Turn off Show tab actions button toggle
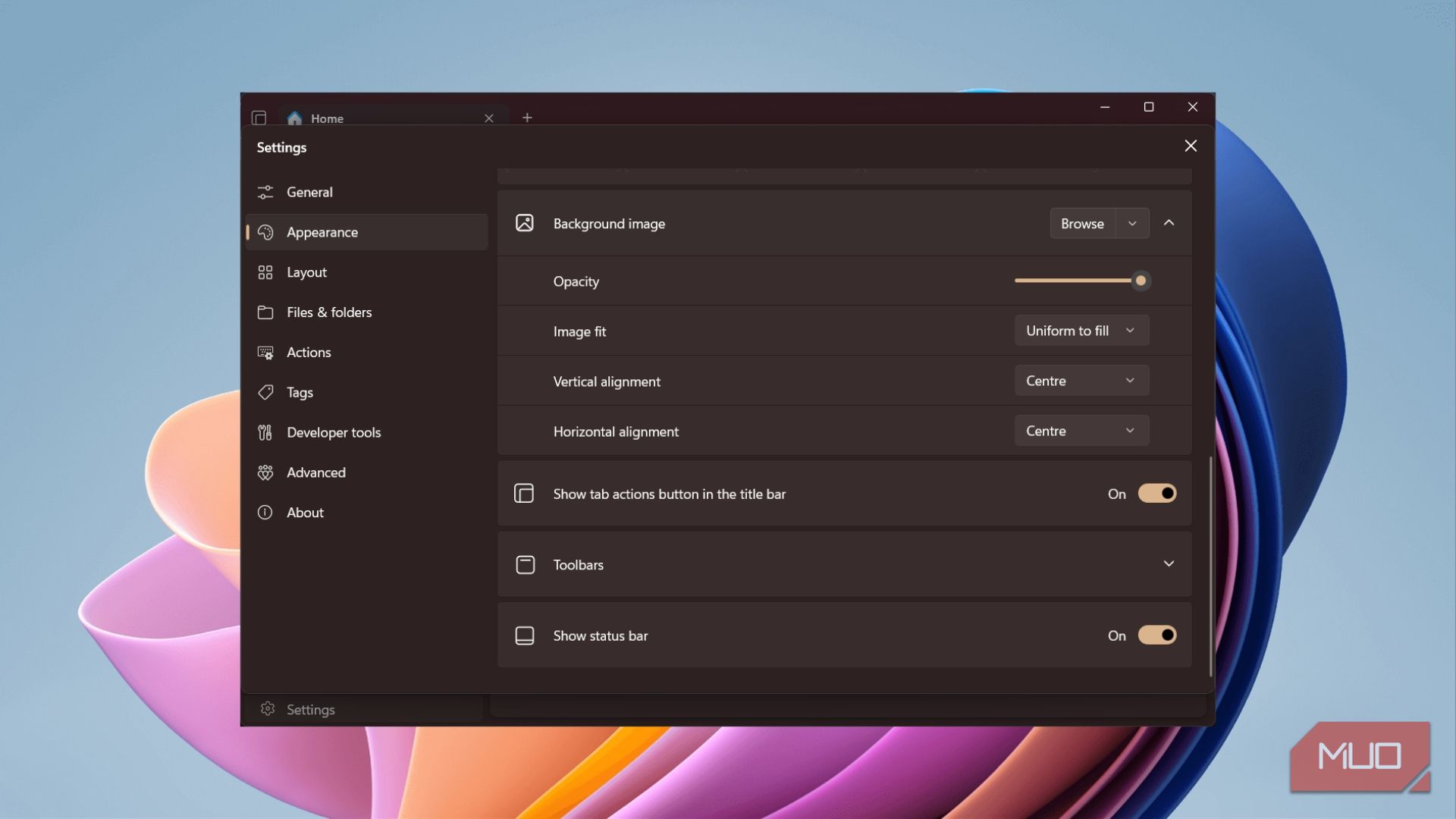Image resolution: width=1456 pixels, height=819 pixels. point(1157,494)
